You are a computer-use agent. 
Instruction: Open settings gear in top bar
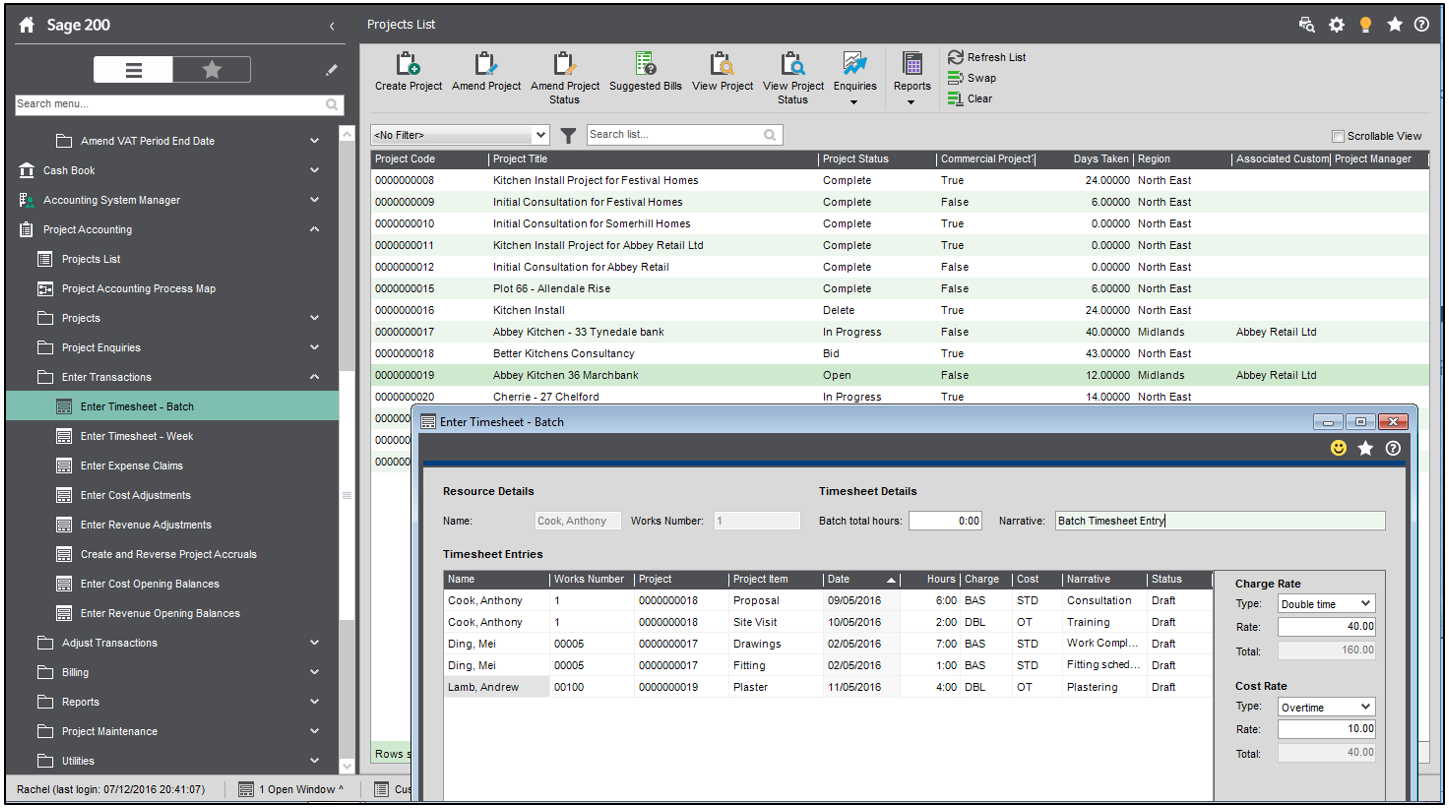[1337, 25]
